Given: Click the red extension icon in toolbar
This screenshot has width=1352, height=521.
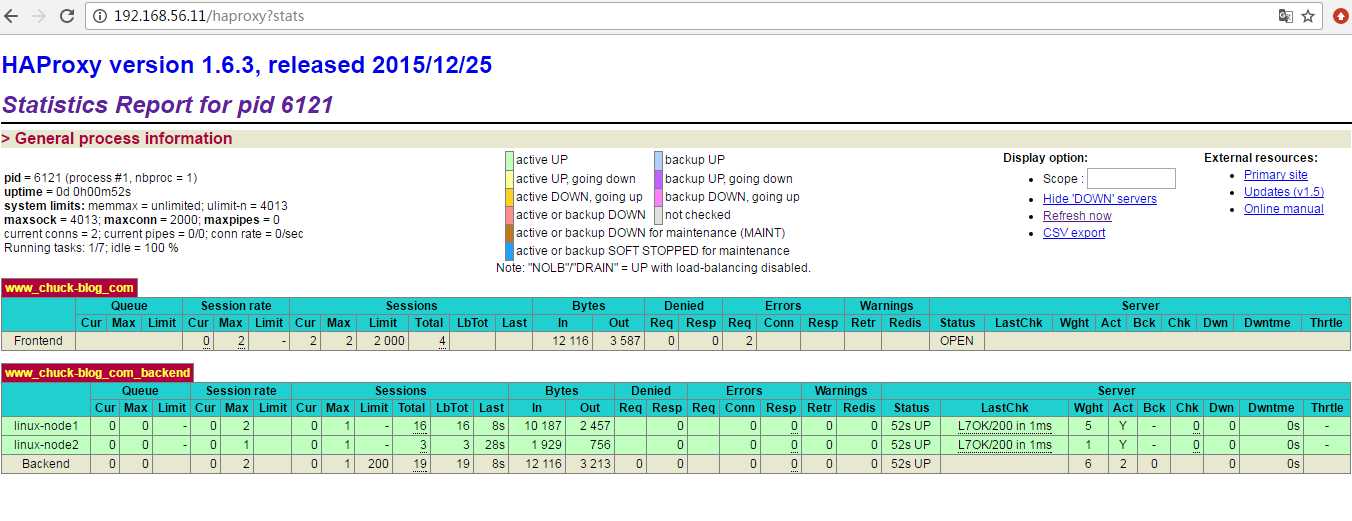Looking at the screenshot, I should point(1340,16).
